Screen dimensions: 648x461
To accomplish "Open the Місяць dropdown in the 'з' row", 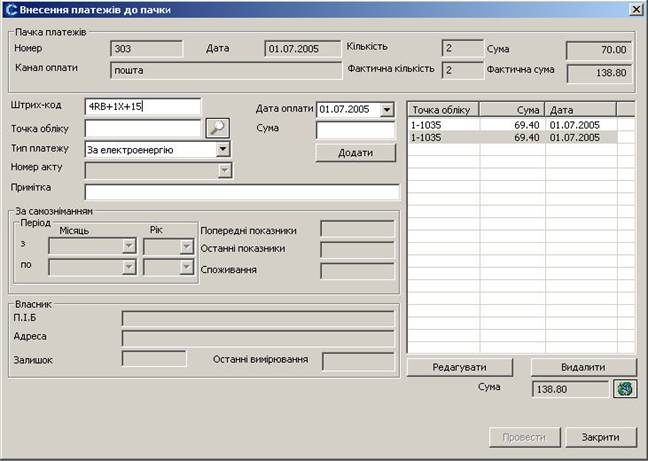I will point(129,246).
